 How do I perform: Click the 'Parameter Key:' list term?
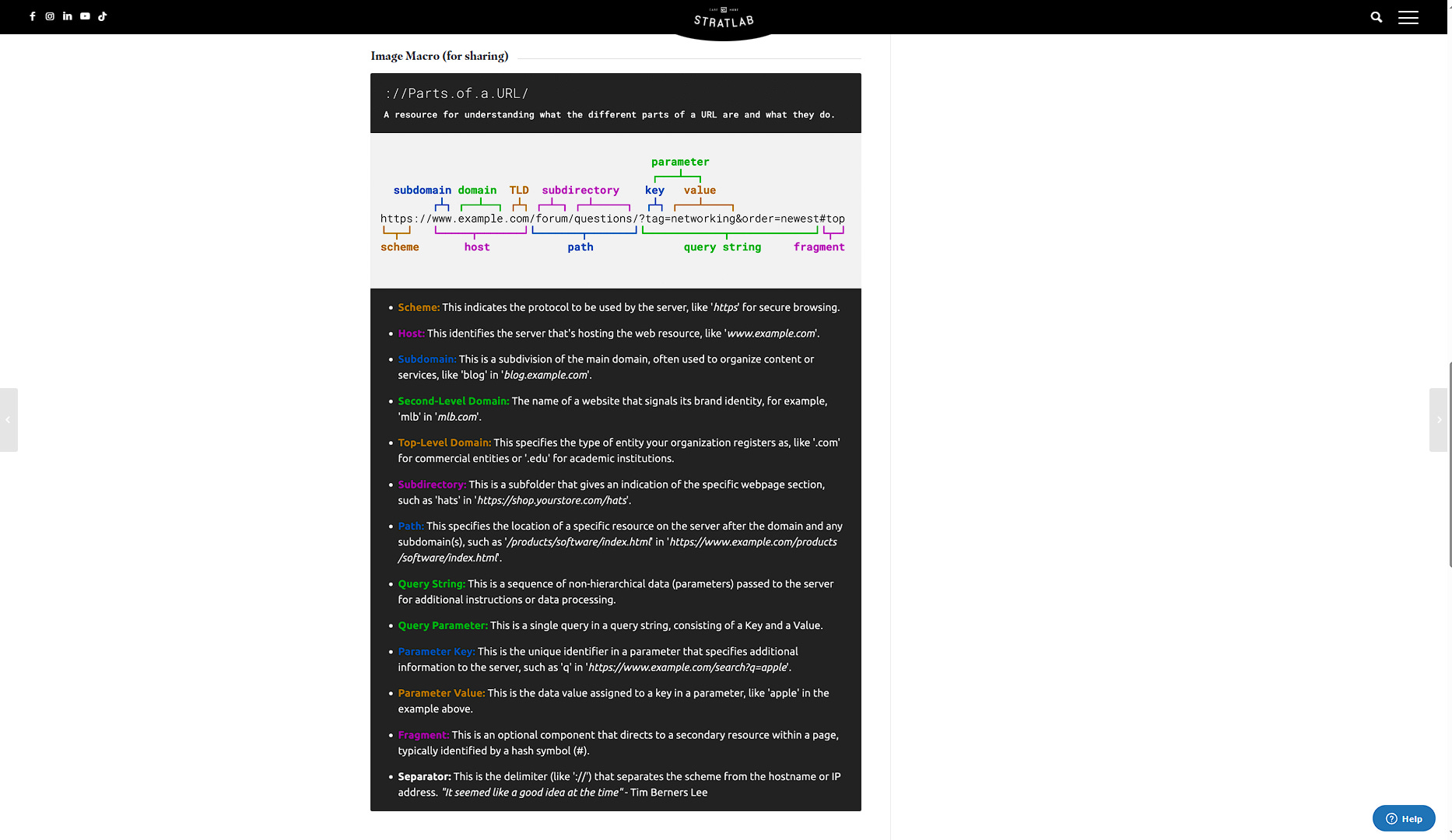437,652
